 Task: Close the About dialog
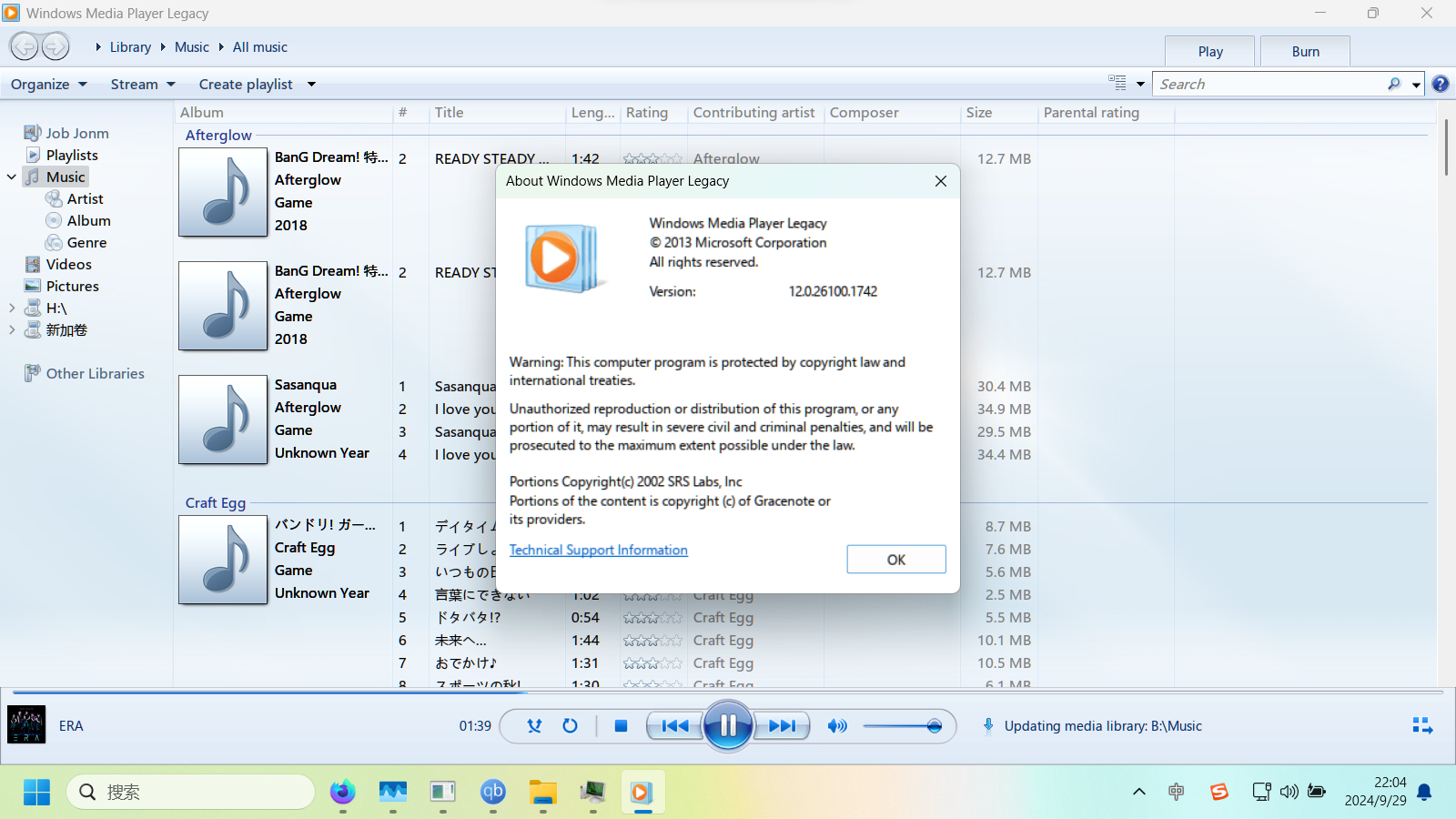click(941, 181)
